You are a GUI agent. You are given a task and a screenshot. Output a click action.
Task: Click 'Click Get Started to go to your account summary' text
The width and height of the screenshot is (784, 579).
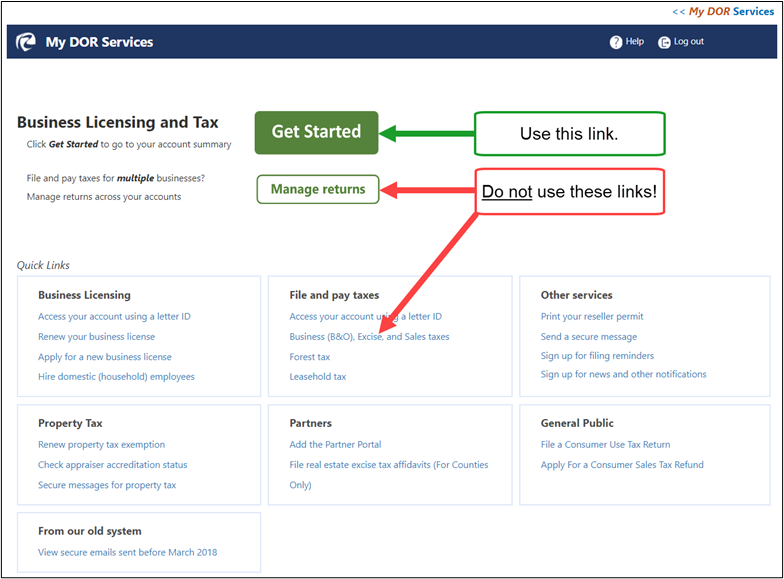point(129,144)
